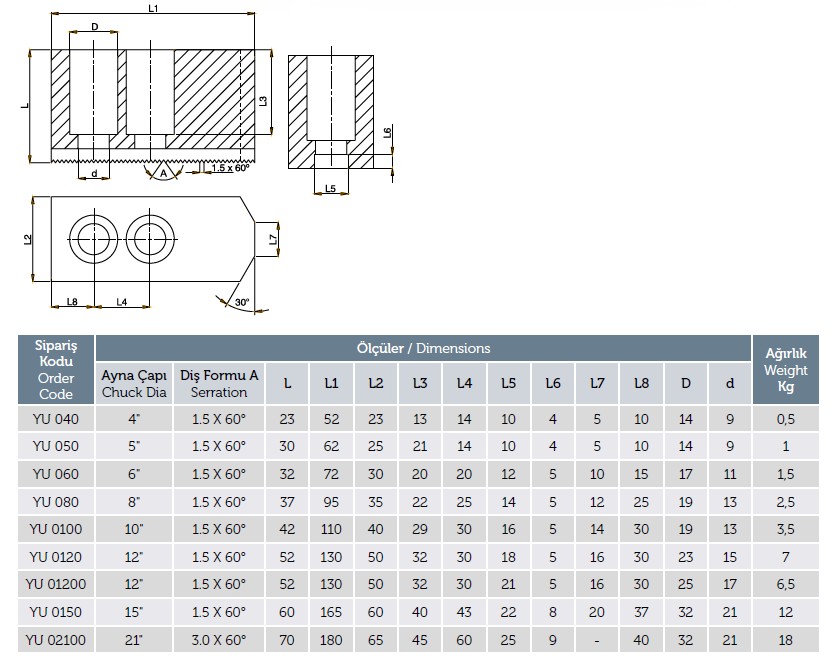Click the Sipariş Kodu Order Code header
Image resolution: width=833 pixels, height=662 pixels.
(x=56, y=367)
